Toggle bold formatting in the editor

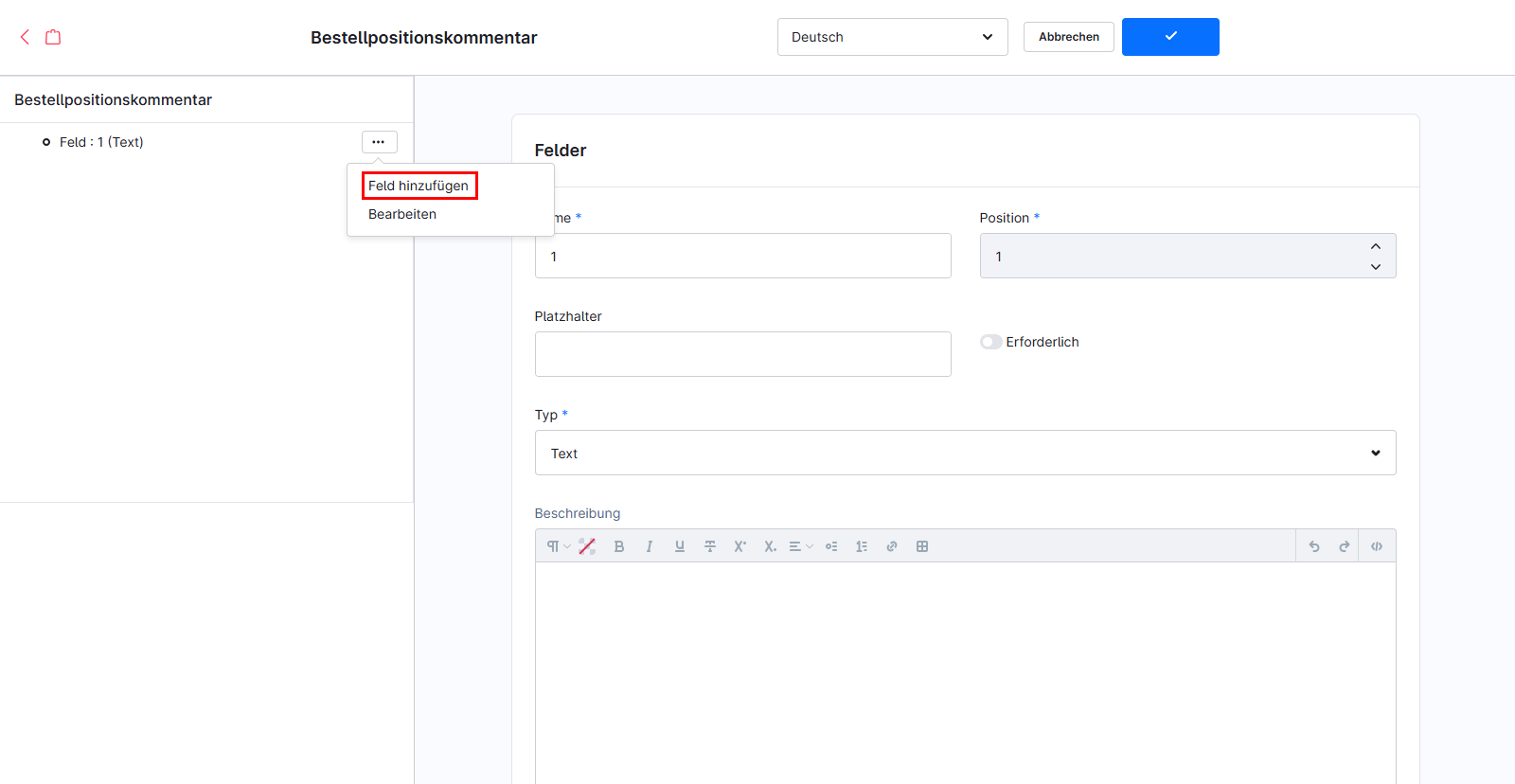tap(619, 546)
